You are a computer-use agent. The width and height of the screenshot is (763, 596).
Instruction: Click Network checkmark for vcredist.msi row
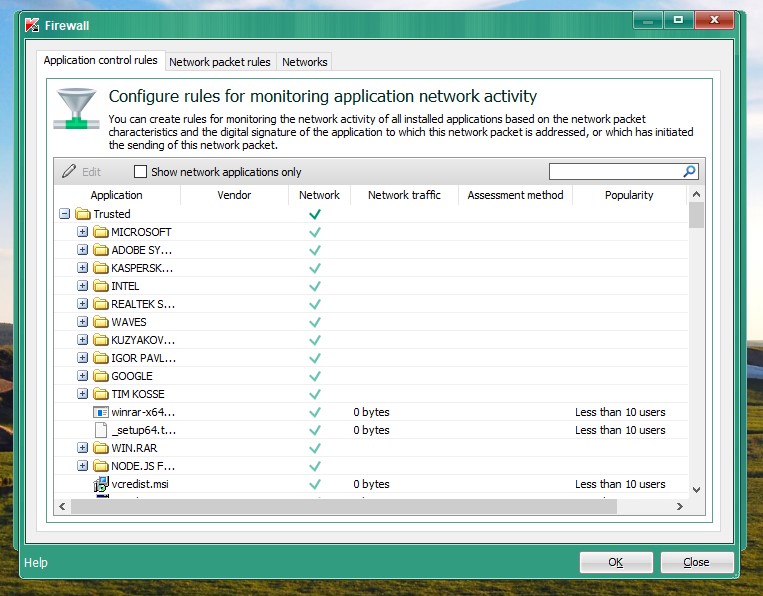315,484
